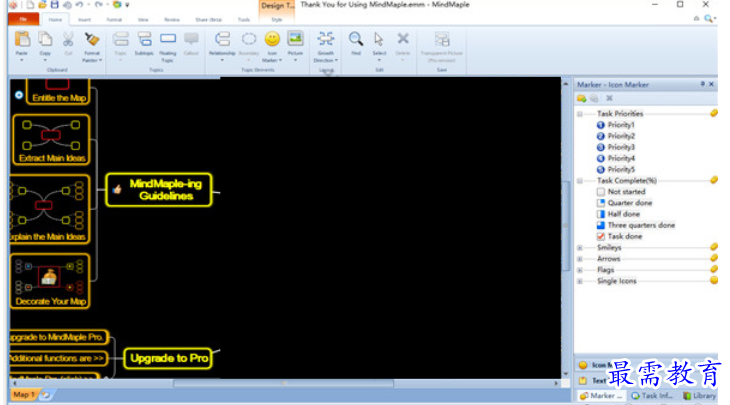
Task: Open the Paste dropdown arrow
Action: (x=22, y=61)
